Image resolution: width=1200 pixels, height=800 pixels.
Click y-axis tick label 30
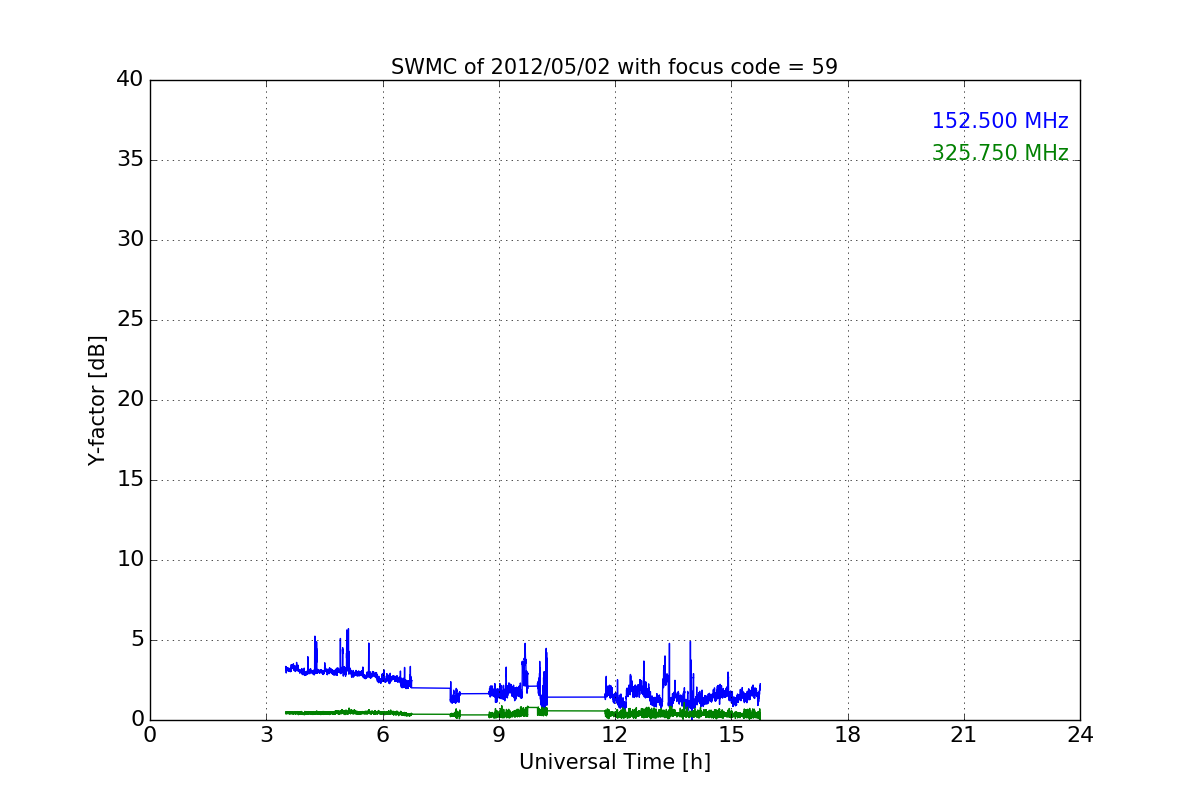(x=130, y=240)
